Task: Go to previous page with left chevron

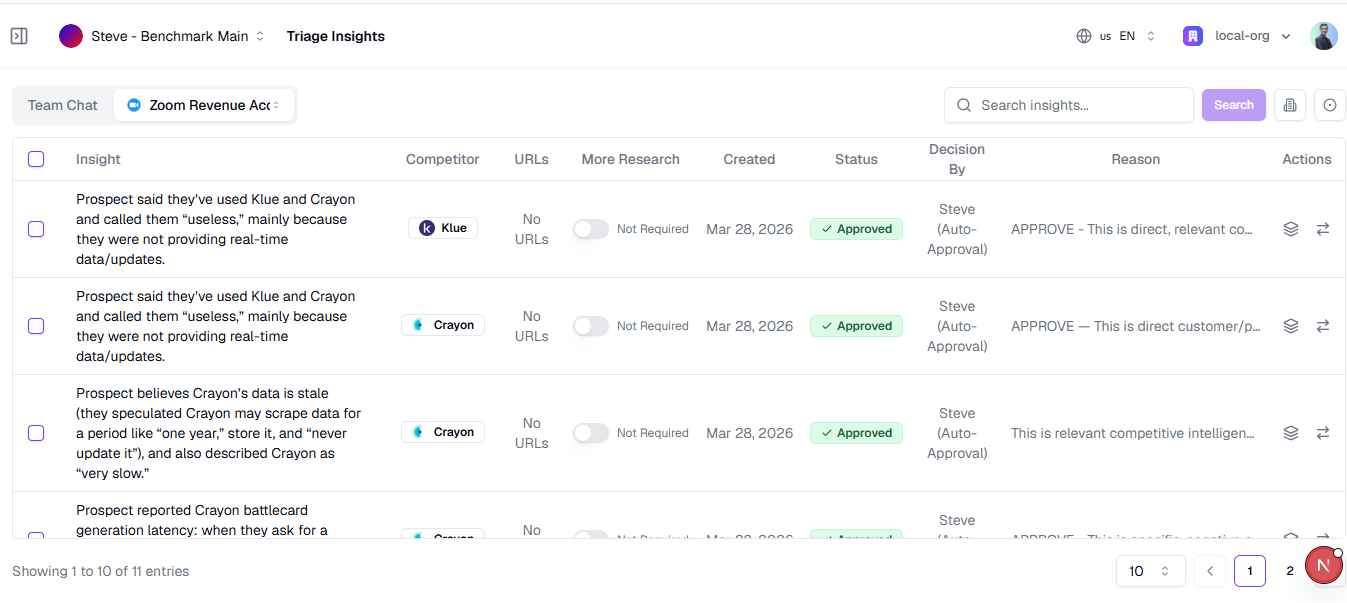Action: [1210, 571]
